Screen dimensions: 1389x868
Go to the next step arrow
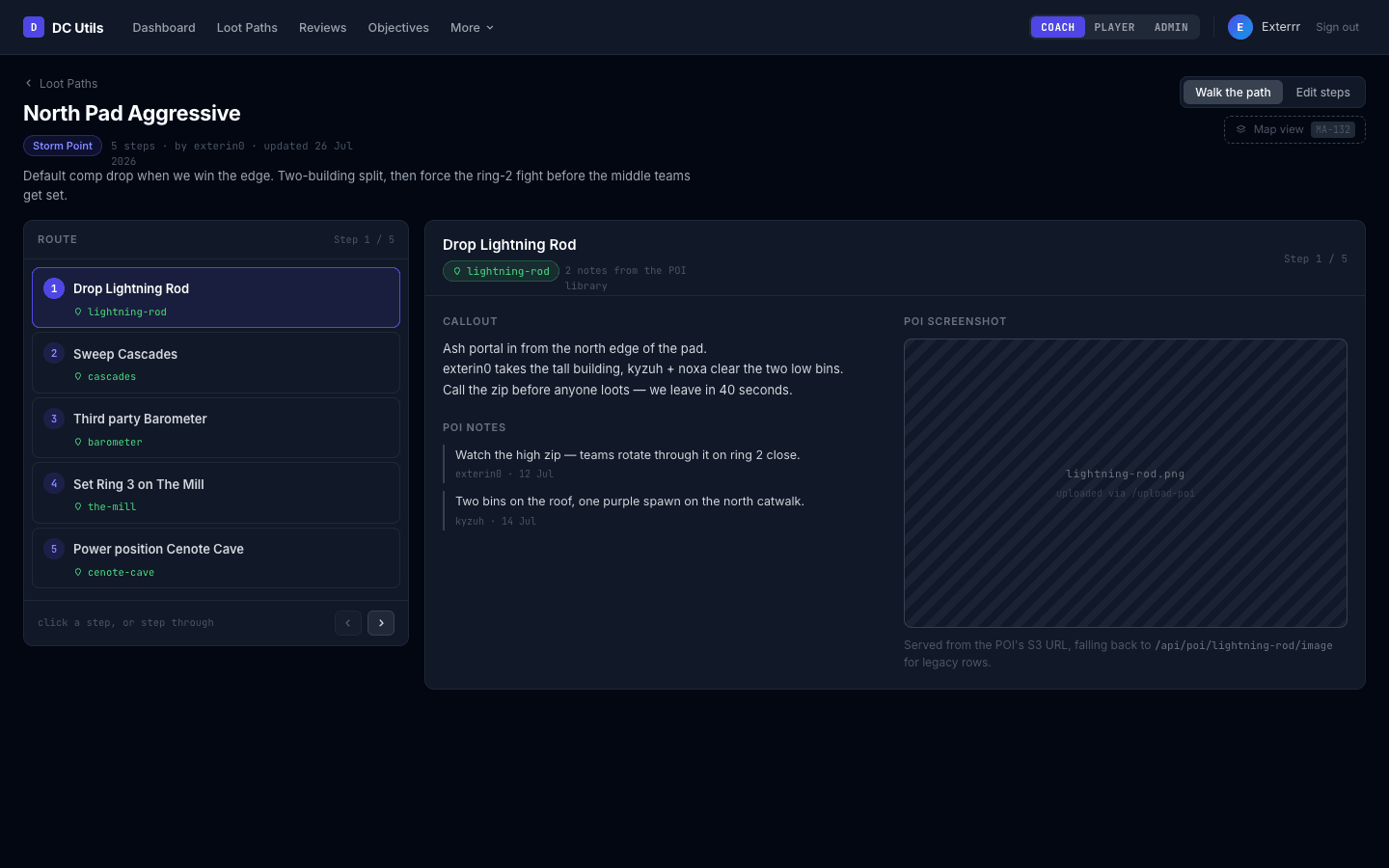381,623
